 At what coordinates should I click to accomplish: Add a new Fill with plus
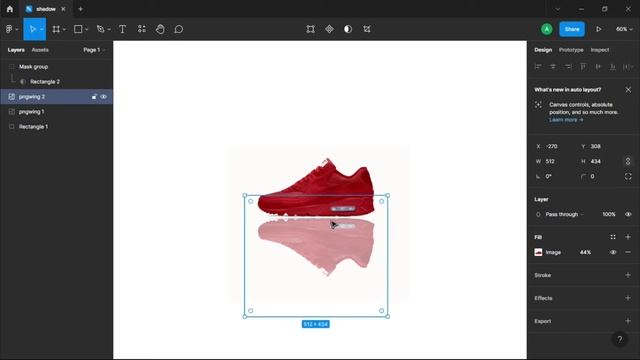pos(628,237)
